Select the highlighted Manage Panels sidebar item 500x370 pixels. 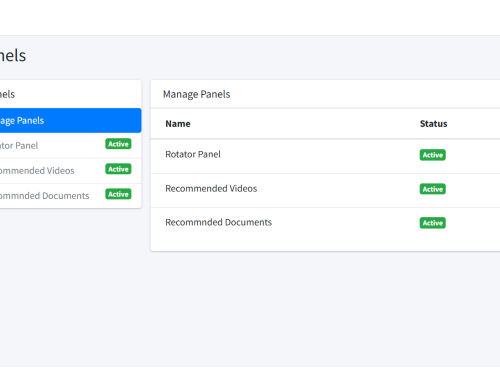coord(70,120)
